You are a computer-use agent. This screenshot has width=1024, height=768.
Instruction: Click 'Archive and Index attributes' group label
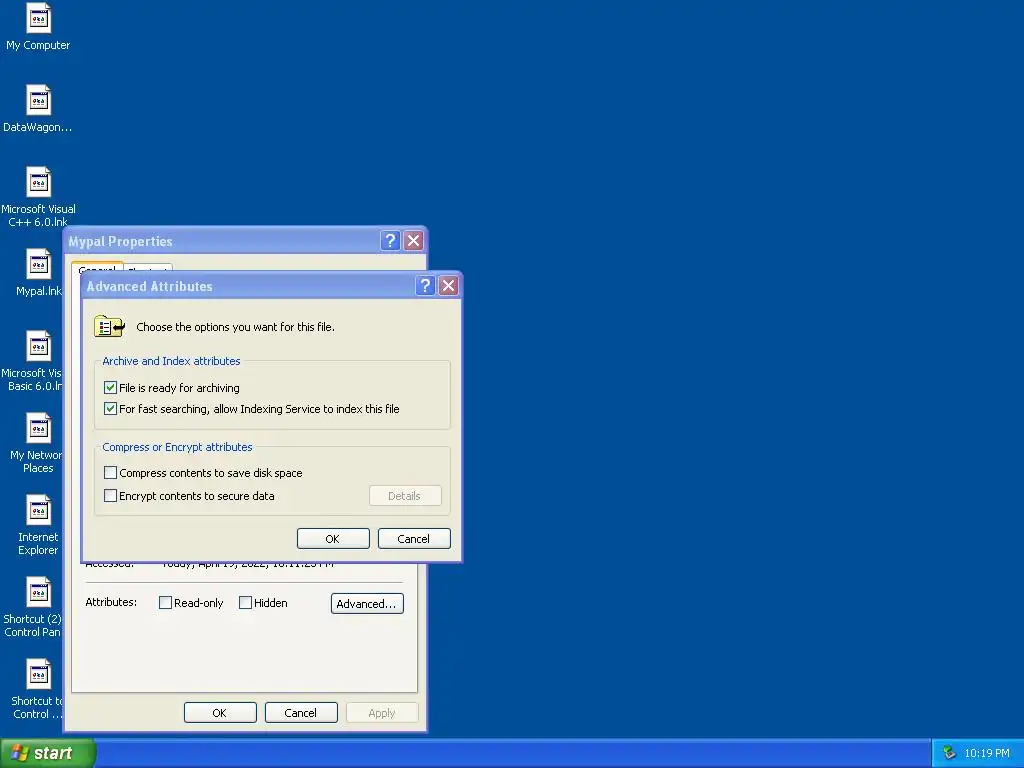click(171, 360)
